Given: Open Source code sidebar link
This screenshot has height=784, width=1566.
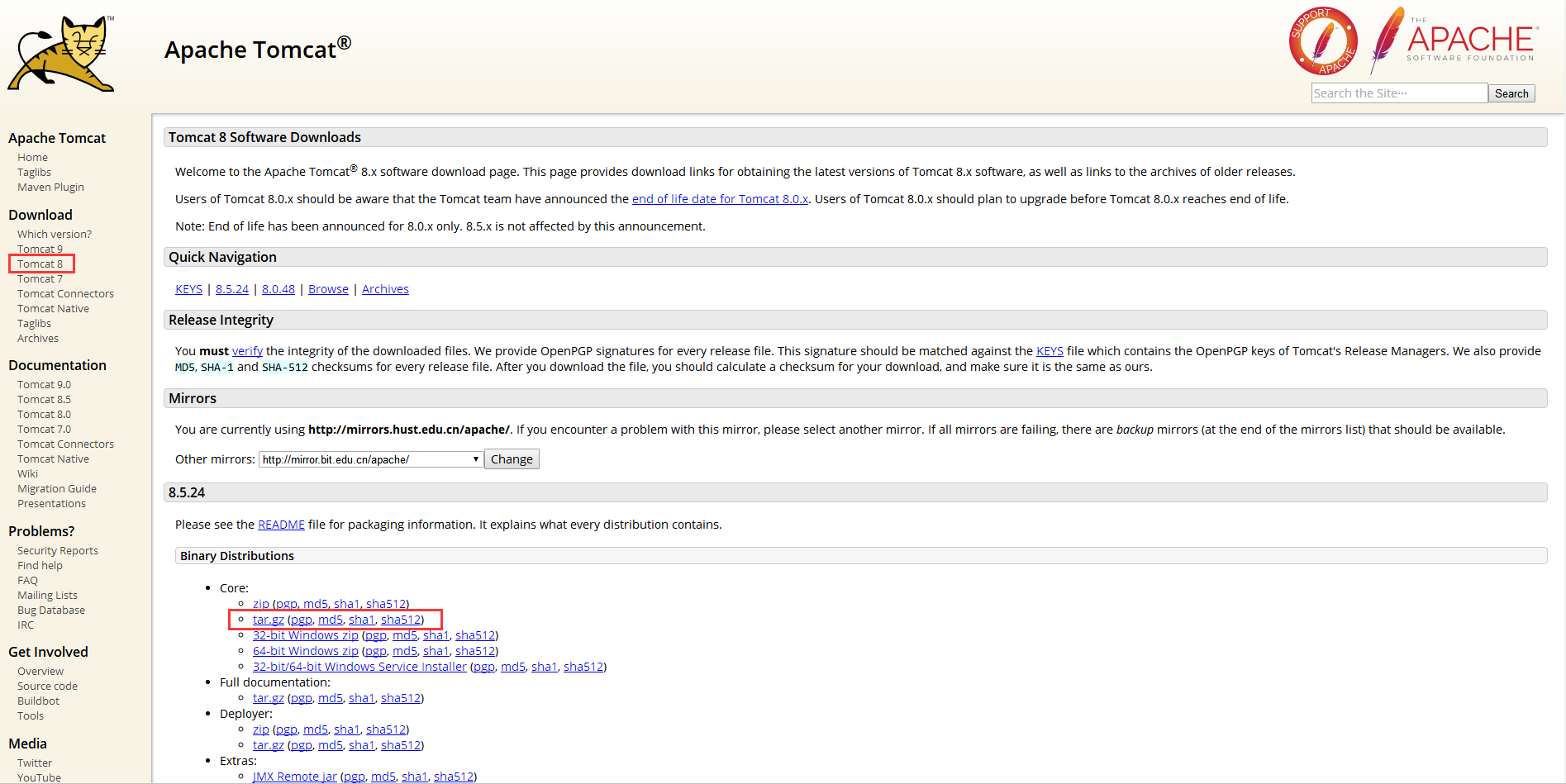Looking at the screenshot, I should (x=47, y=687).
